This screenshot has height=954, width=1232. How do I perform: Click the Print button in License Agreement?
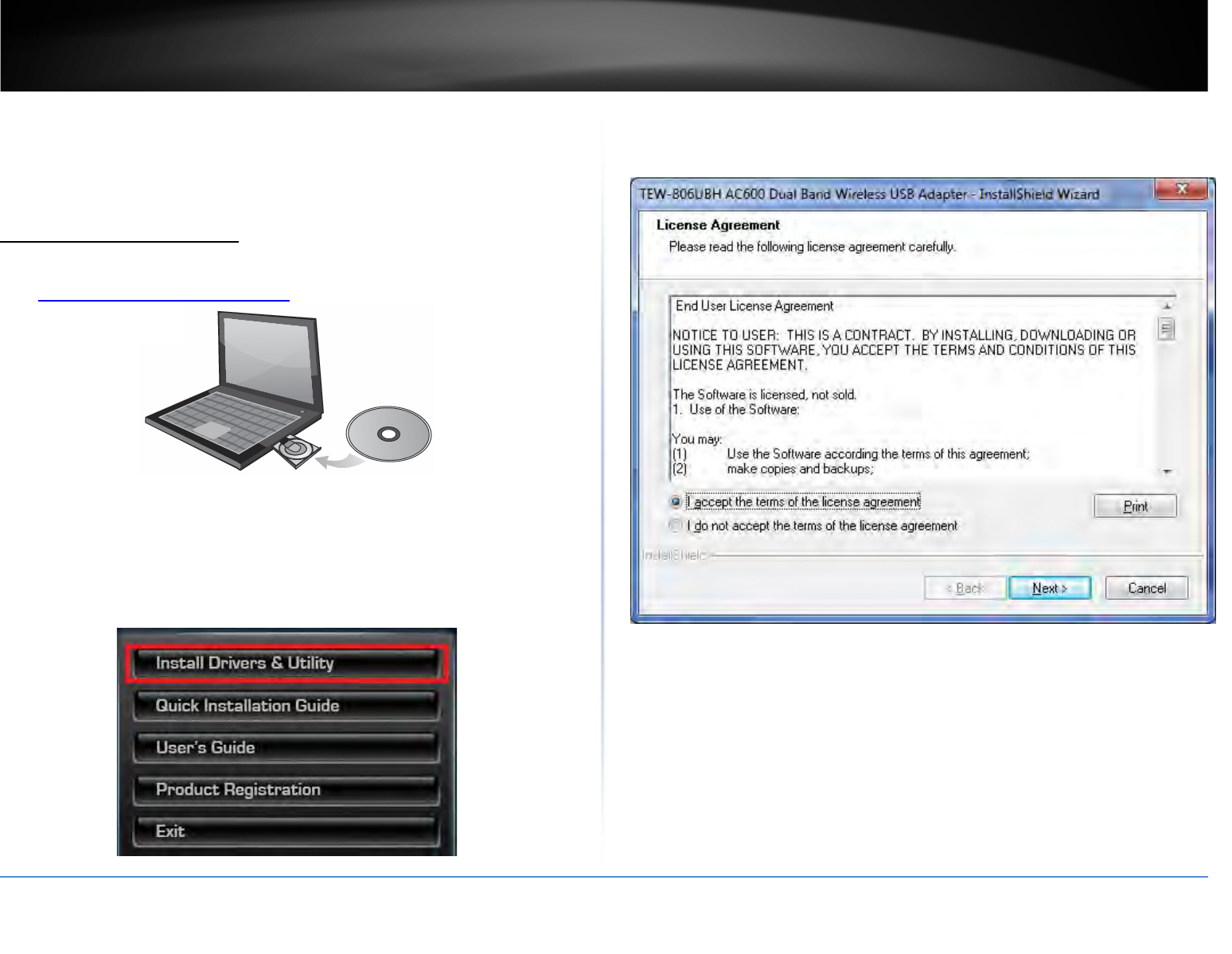pyautogui.click(x=1135, y=506)
